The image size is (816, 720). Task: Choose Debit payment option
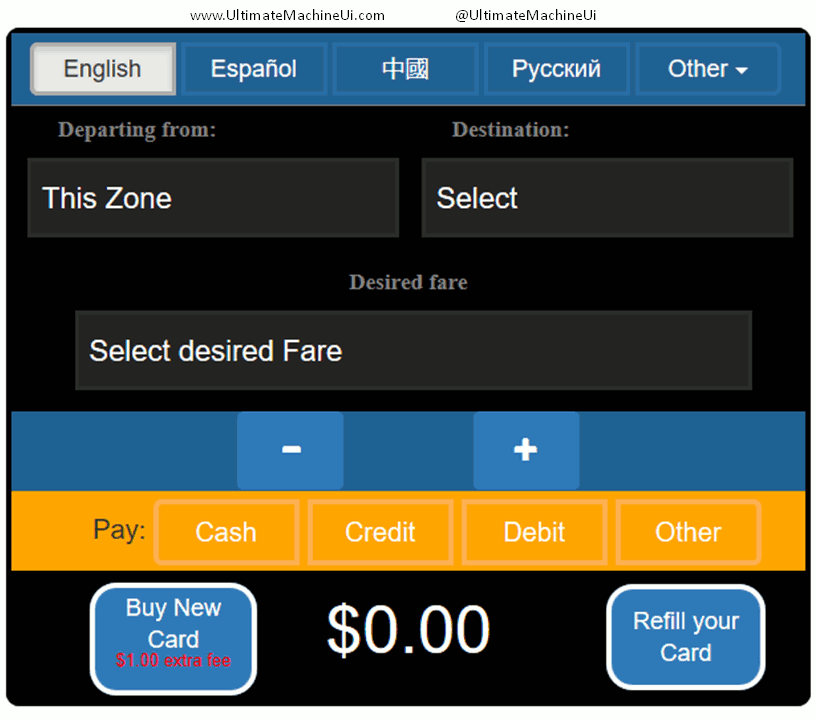[534, 532]
